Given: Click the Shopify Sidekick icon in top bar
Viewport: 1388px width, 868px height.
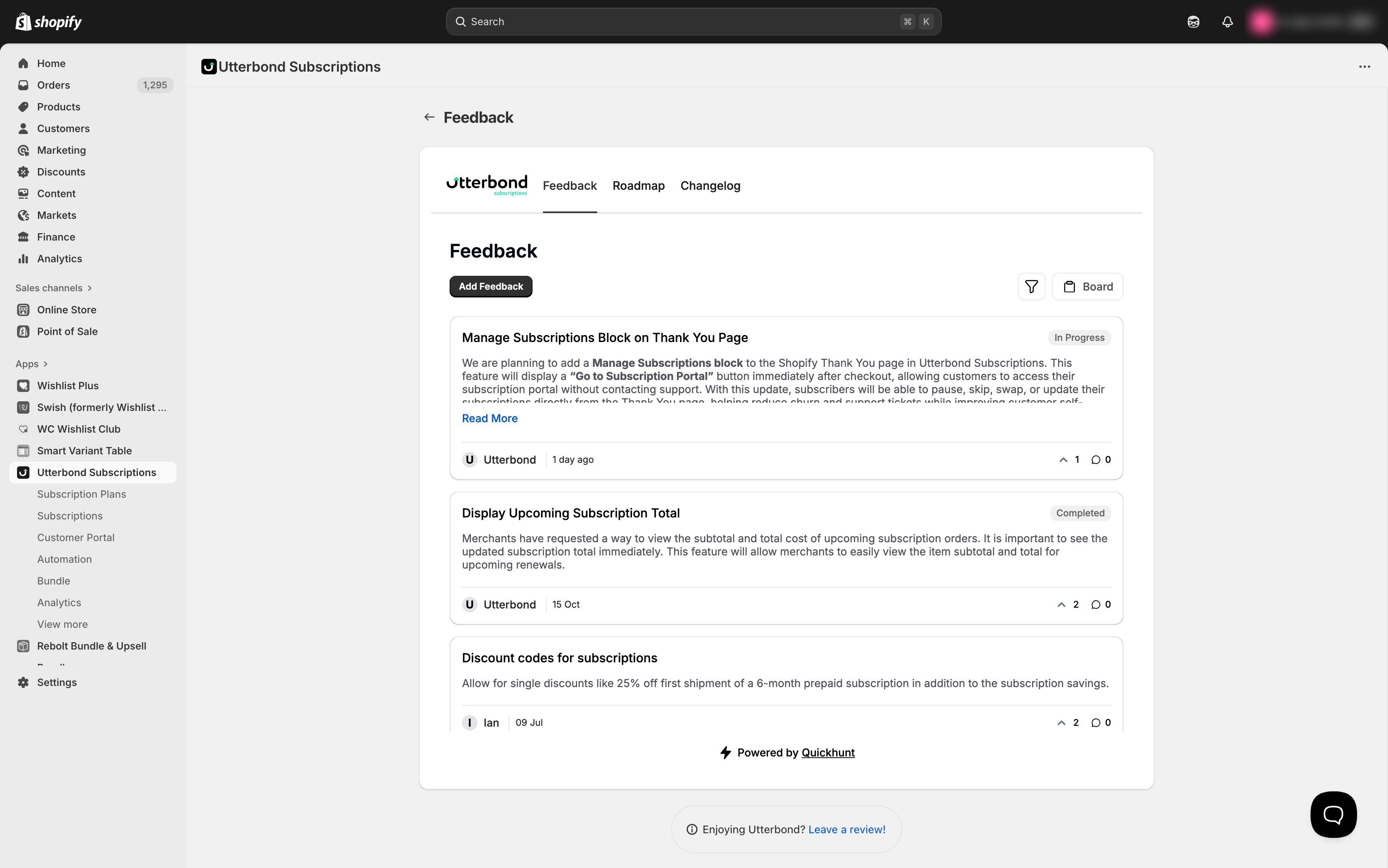Looking at the screenshot, I should coord(1194,22).
